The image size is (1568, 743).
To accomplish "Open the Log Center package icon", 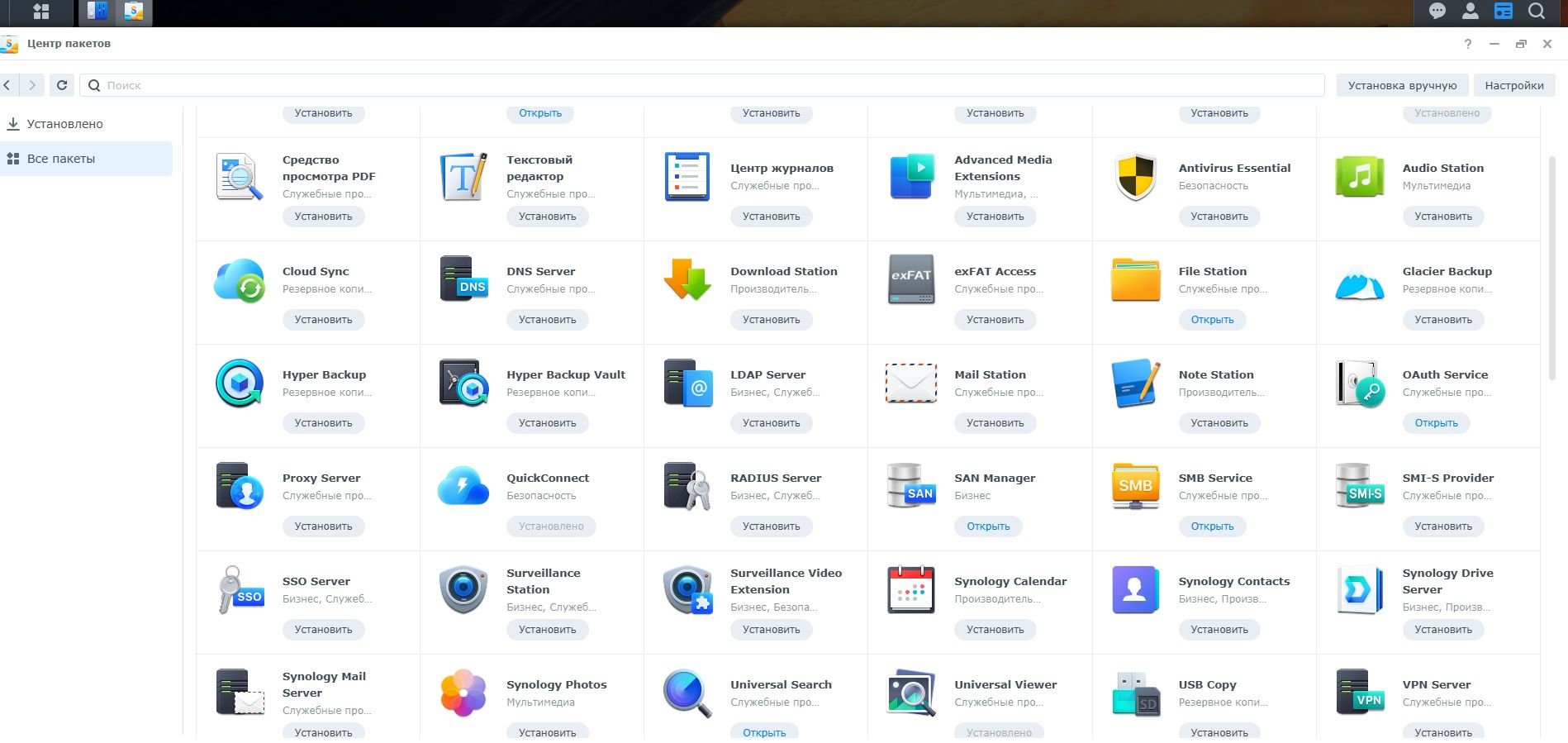I will coord(687,177).
